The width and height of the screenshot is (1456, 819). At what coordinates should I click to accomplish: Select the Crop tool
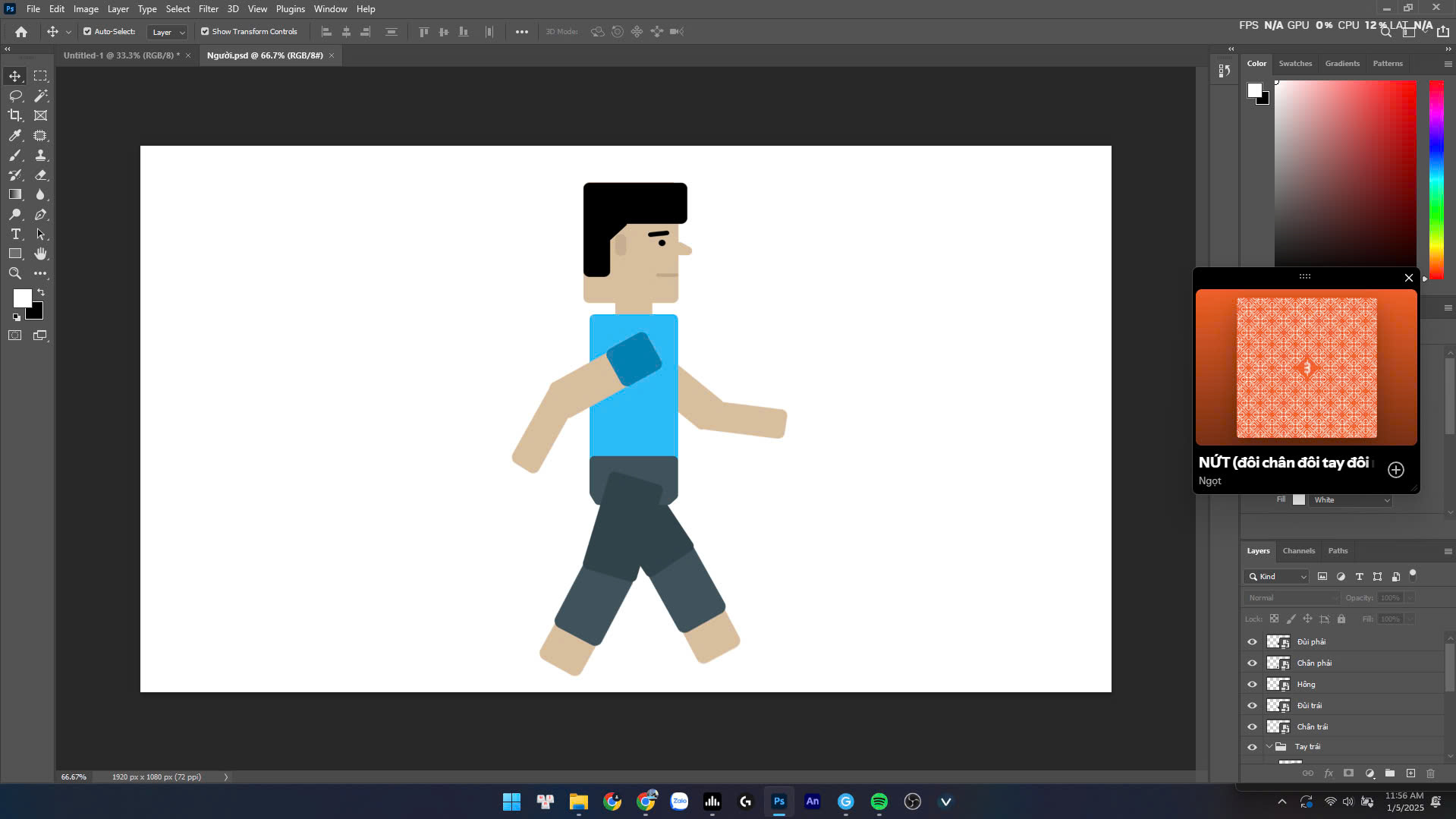(15, 115)
